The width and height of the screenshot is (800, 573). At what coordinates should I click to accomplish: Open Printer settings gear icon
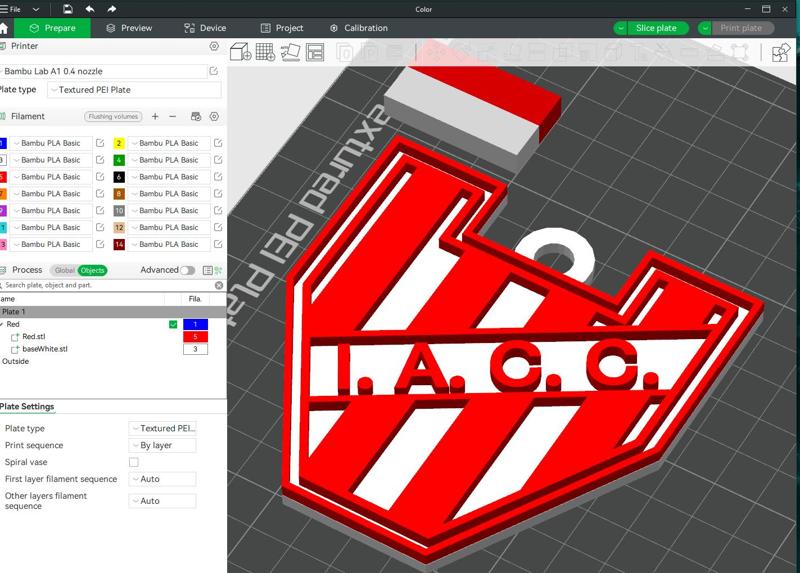[214, 46]
